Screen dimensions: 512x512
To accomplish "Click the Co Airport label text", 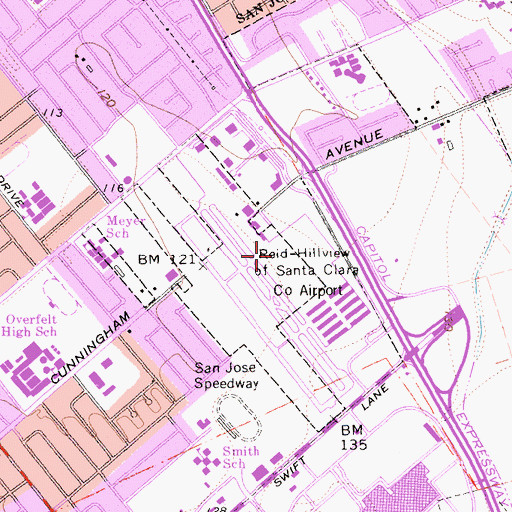I will (x=308, y=290).
